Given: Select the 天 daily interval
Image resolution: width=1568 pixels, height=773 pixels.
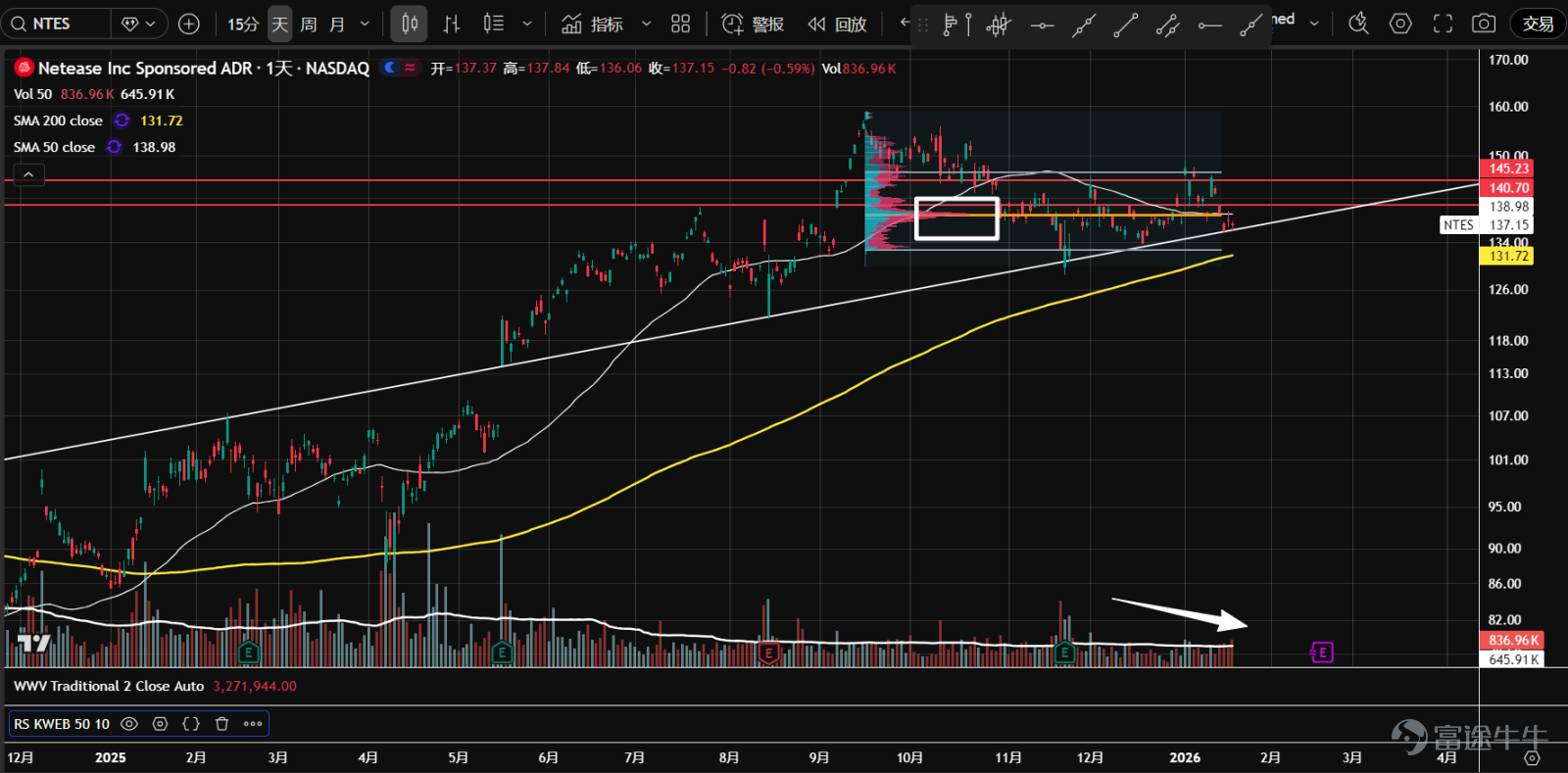Looking at the screenshot, I should [280, 24].
